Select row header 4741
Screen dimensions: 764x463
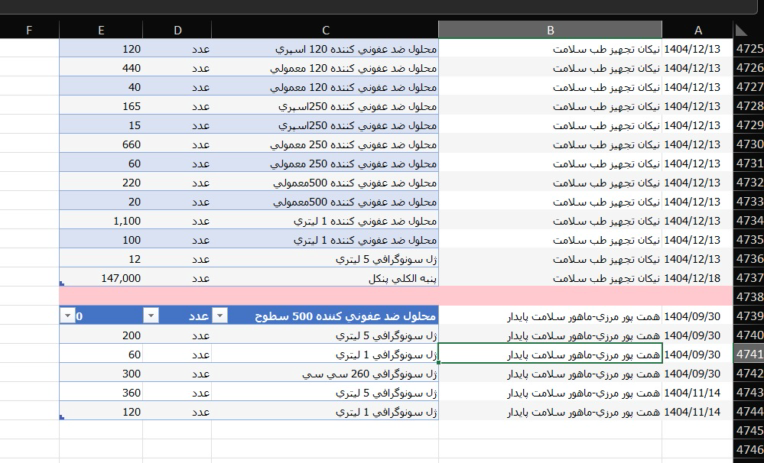[x=749, y=354]
